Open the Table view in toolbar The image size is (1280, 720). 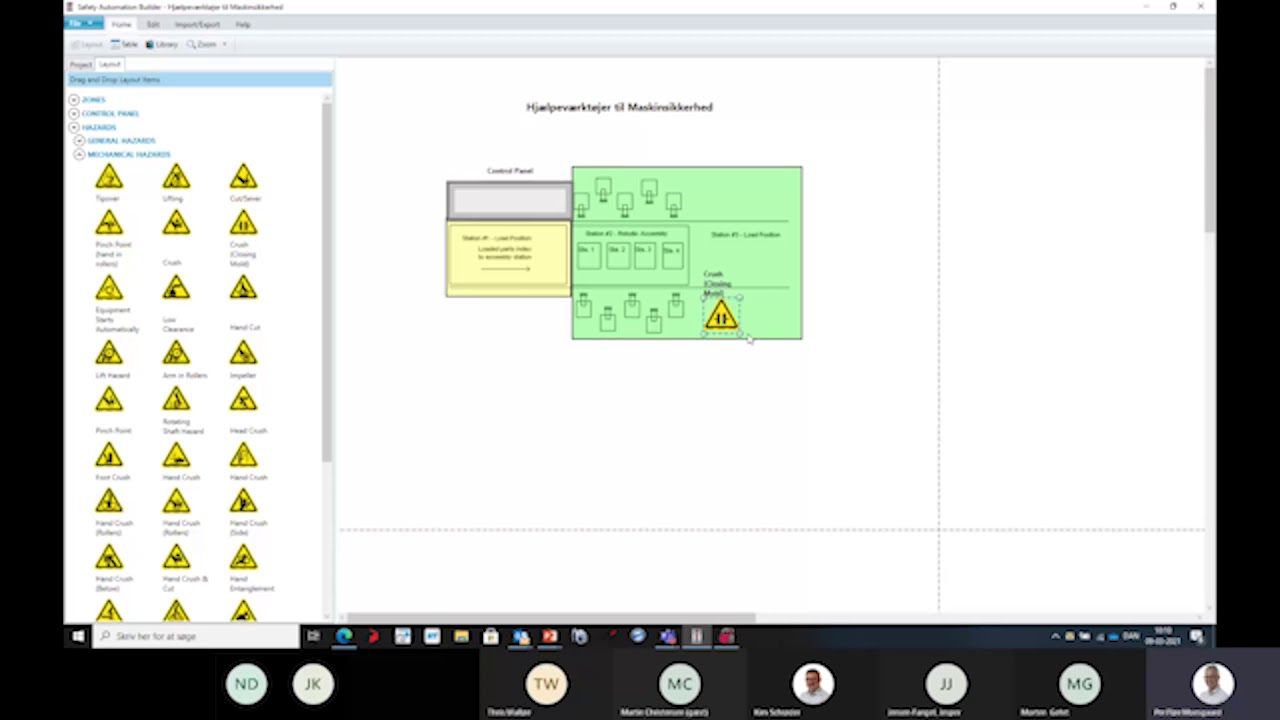tap(124, 44)
